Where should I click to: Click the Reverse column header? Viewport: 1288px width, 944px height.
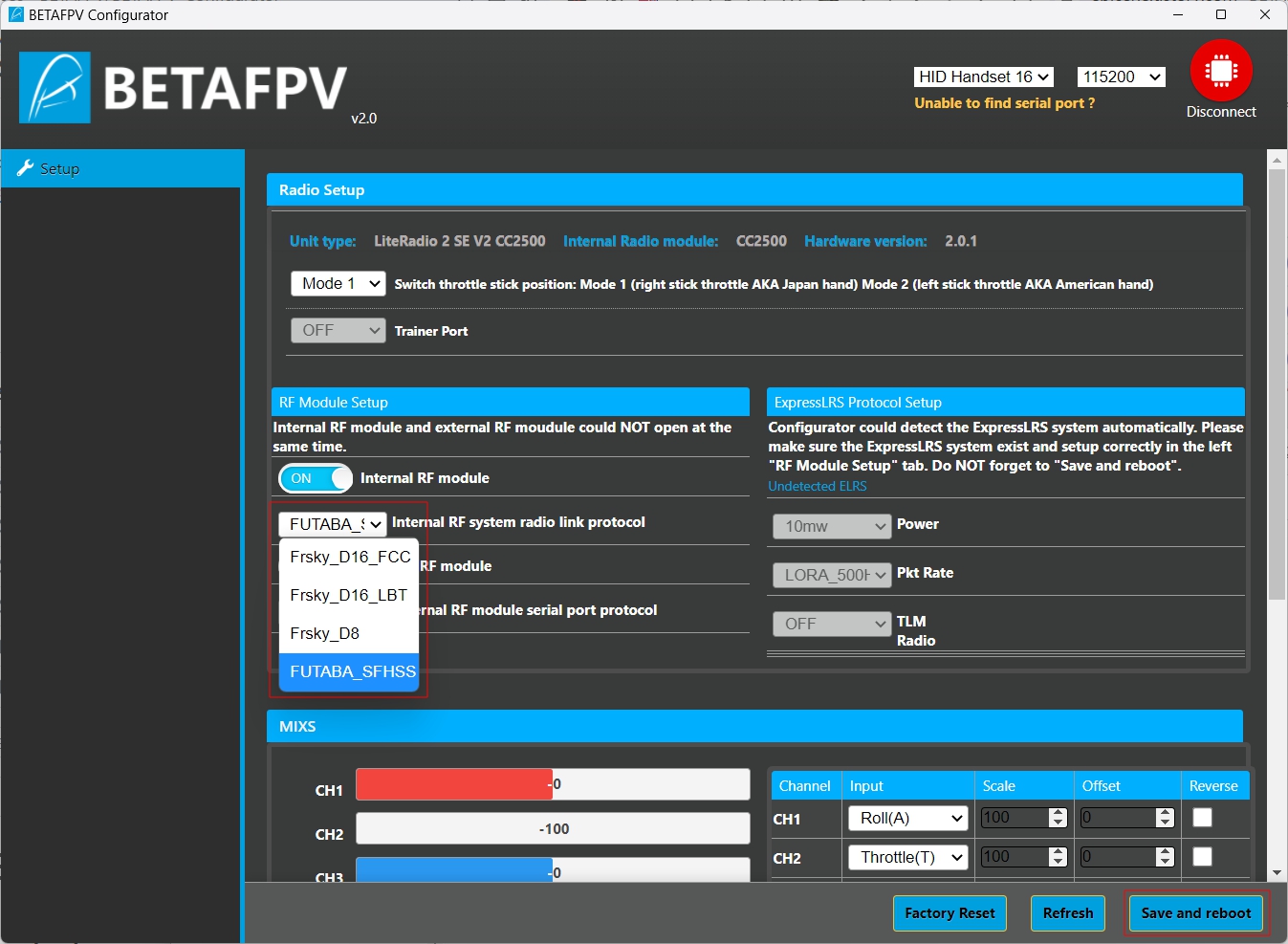click(1213, 786)
